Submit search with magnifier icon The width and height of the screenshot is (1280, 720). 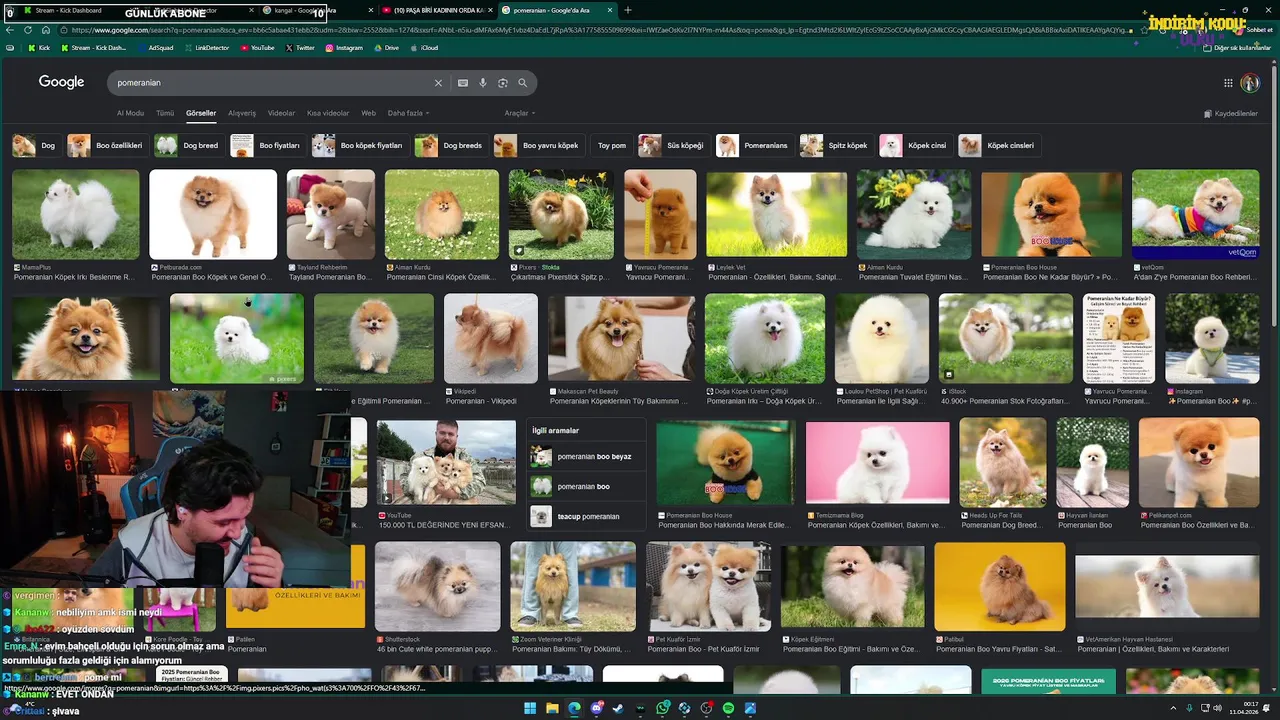coord(522,83)
